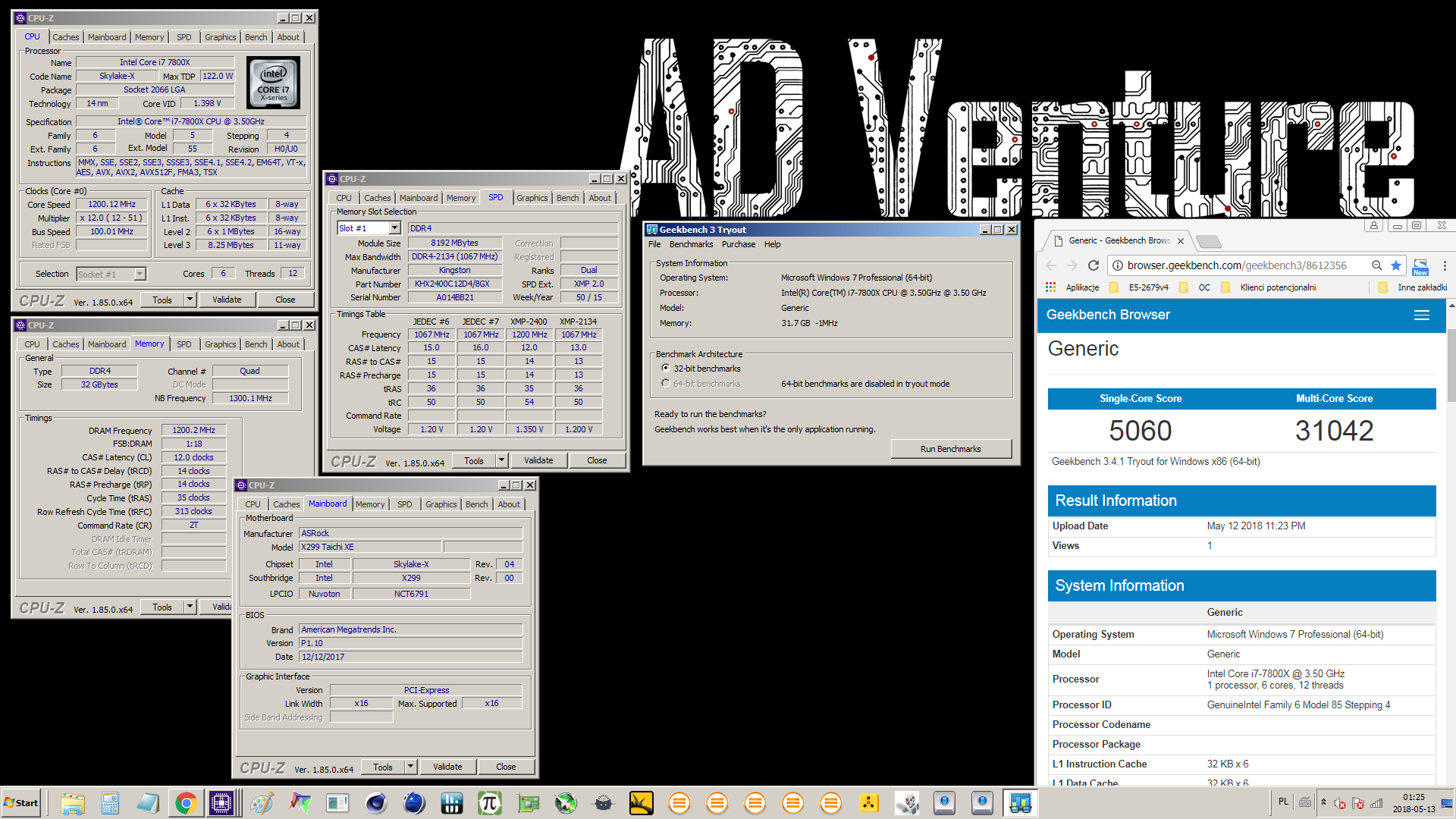View site information icon in address bar

point(1117,265)
